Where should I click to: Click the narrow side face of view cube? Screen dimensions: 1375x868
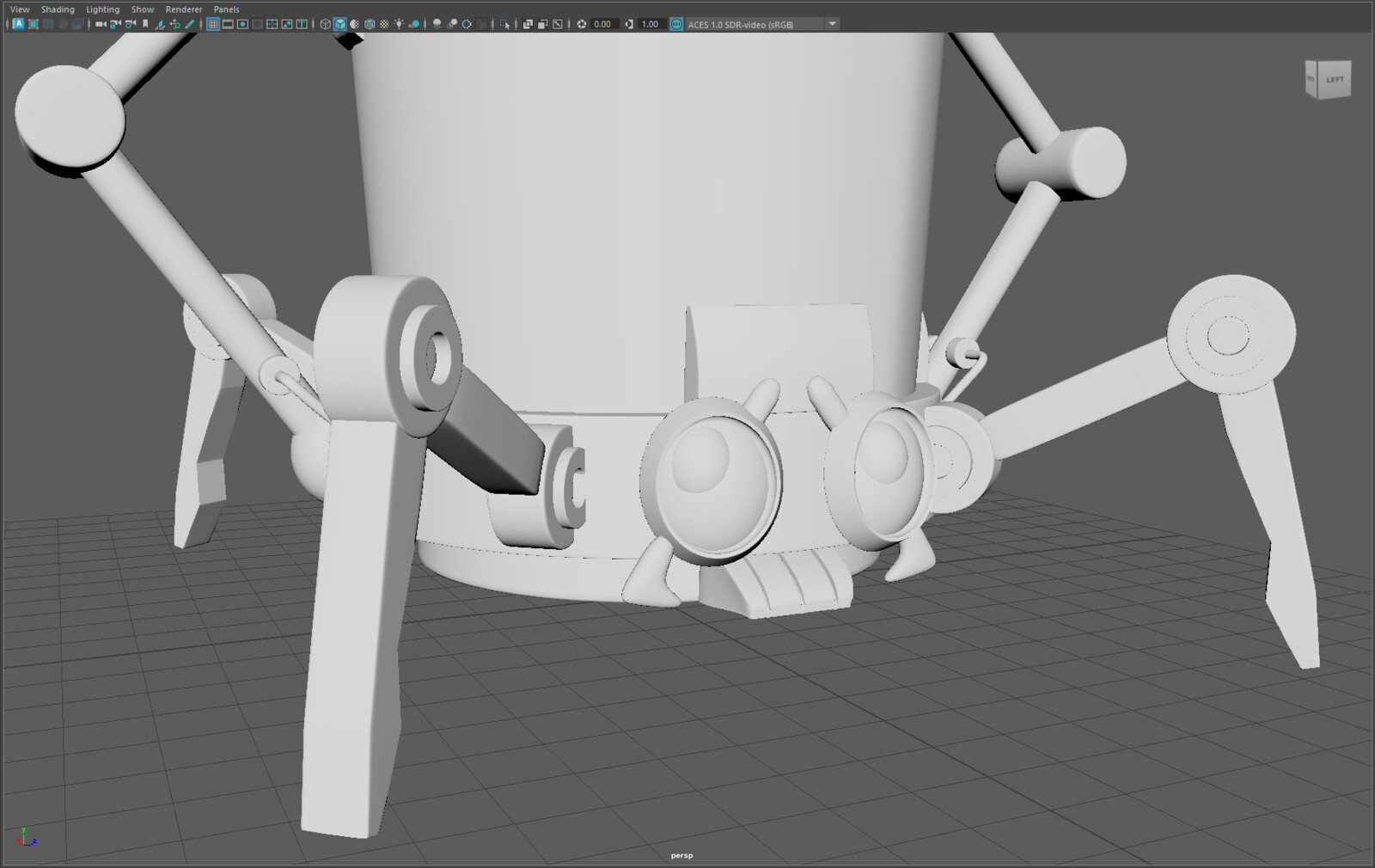[1311, 80]
